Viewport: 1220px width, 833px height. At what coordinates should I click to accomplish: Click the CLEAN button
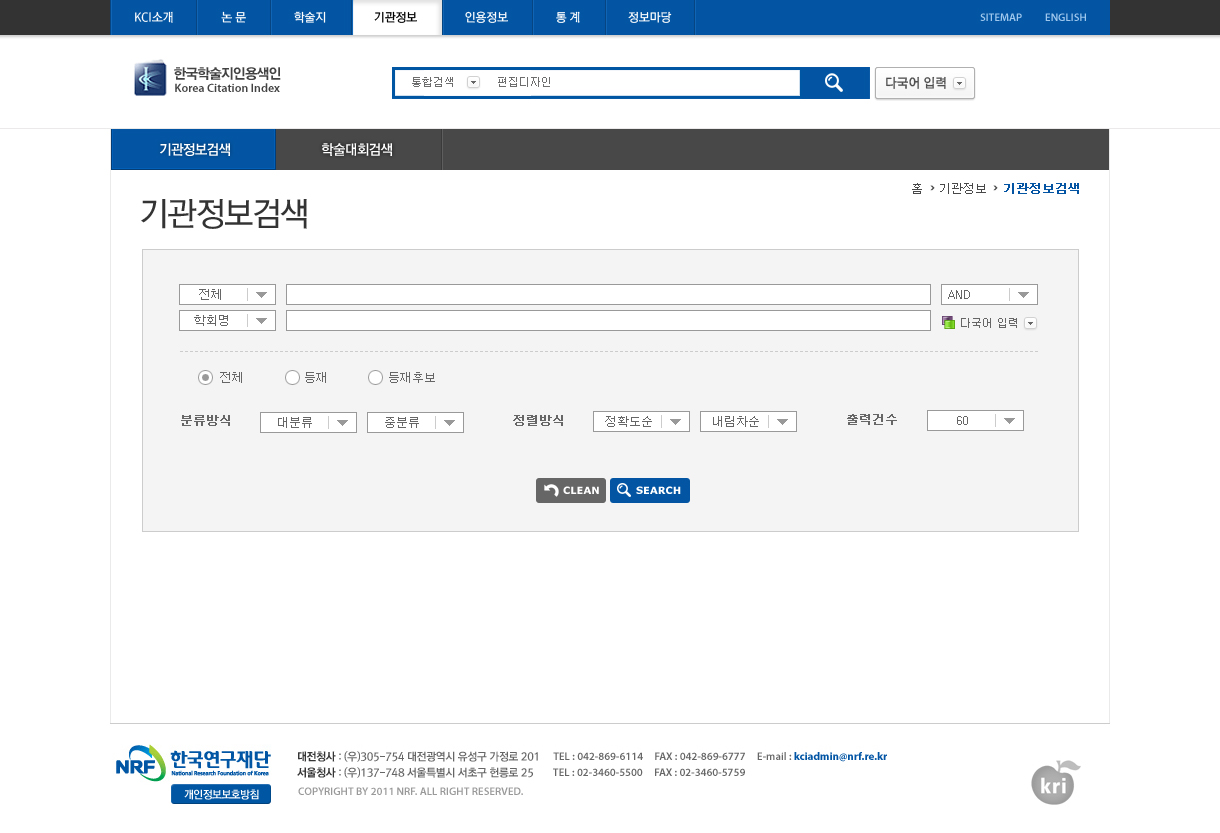[x=571, y=490]
